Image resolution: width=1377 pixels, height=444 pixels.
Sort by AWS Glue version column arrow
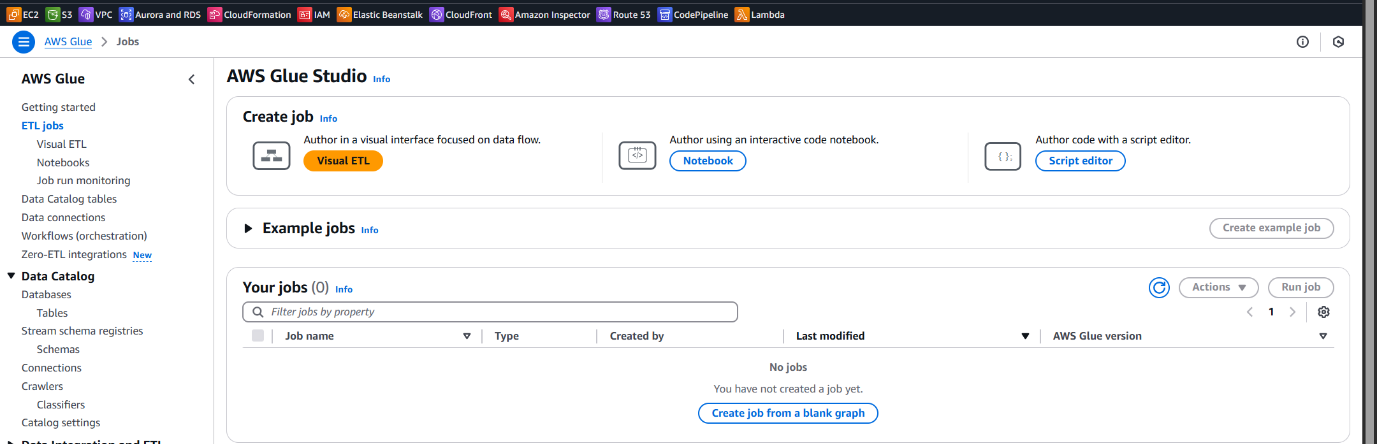1323,336
